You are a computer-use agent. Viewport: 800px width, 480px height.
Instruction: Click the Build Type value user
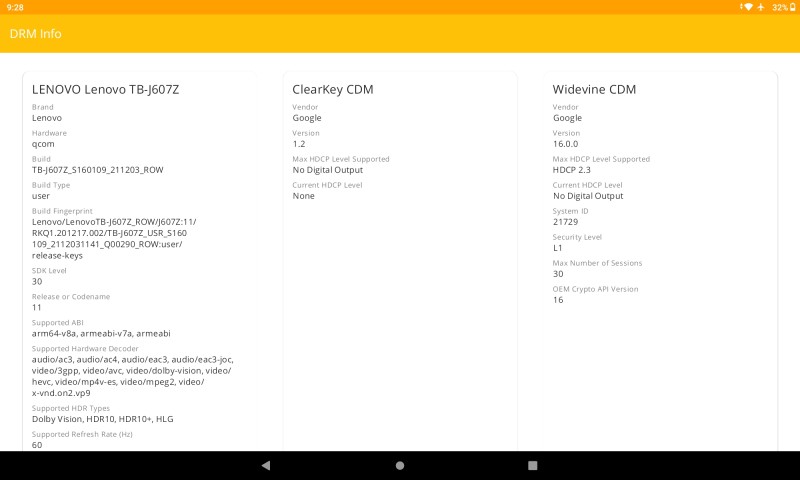41,196
